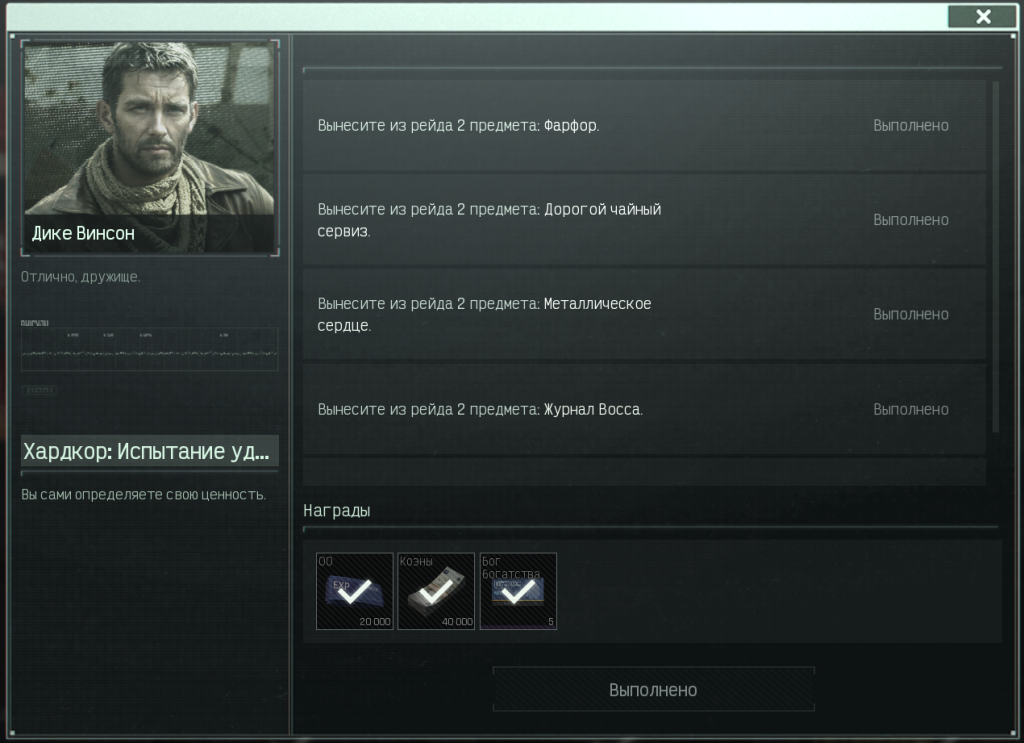This screenshot has height=743, width=1024.
Task: Click the audio waveform under the portrait
Action: [150, 349]
